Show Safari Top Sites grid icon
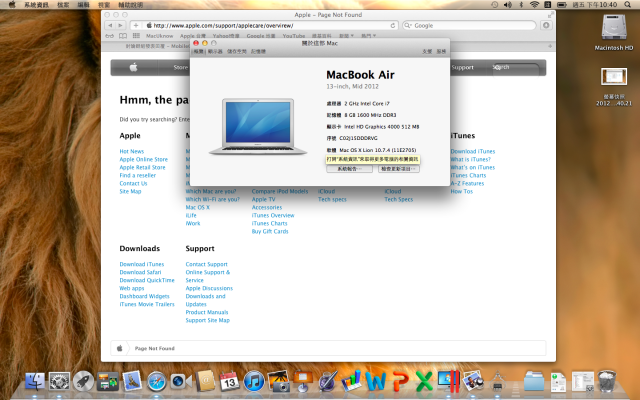Viewport: 640px width, 400px height. [136, 36]
